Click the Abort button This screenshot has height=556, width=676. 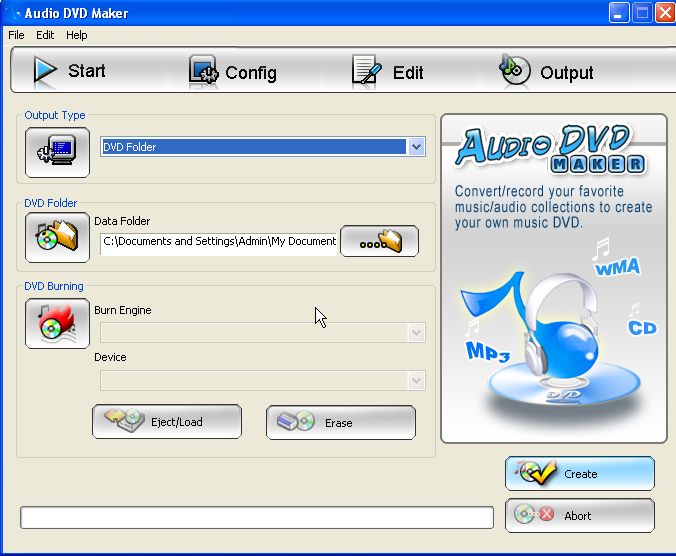580,515
